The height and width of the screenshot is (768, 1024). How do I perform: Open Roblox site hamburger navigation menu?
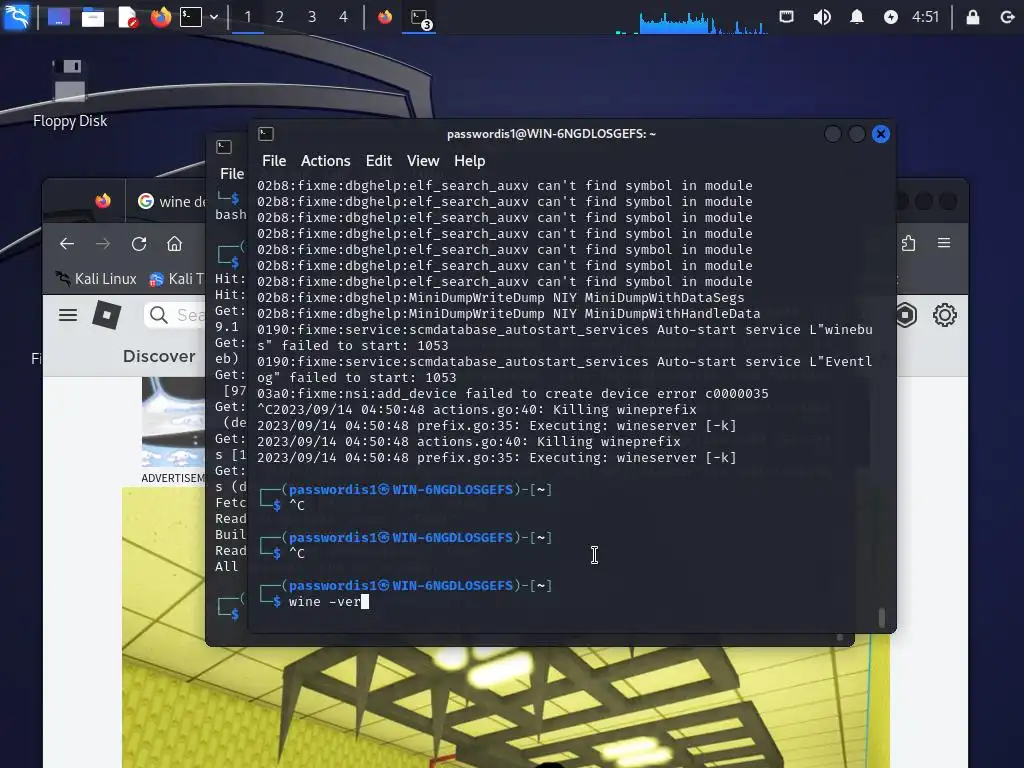coord(68,315)
